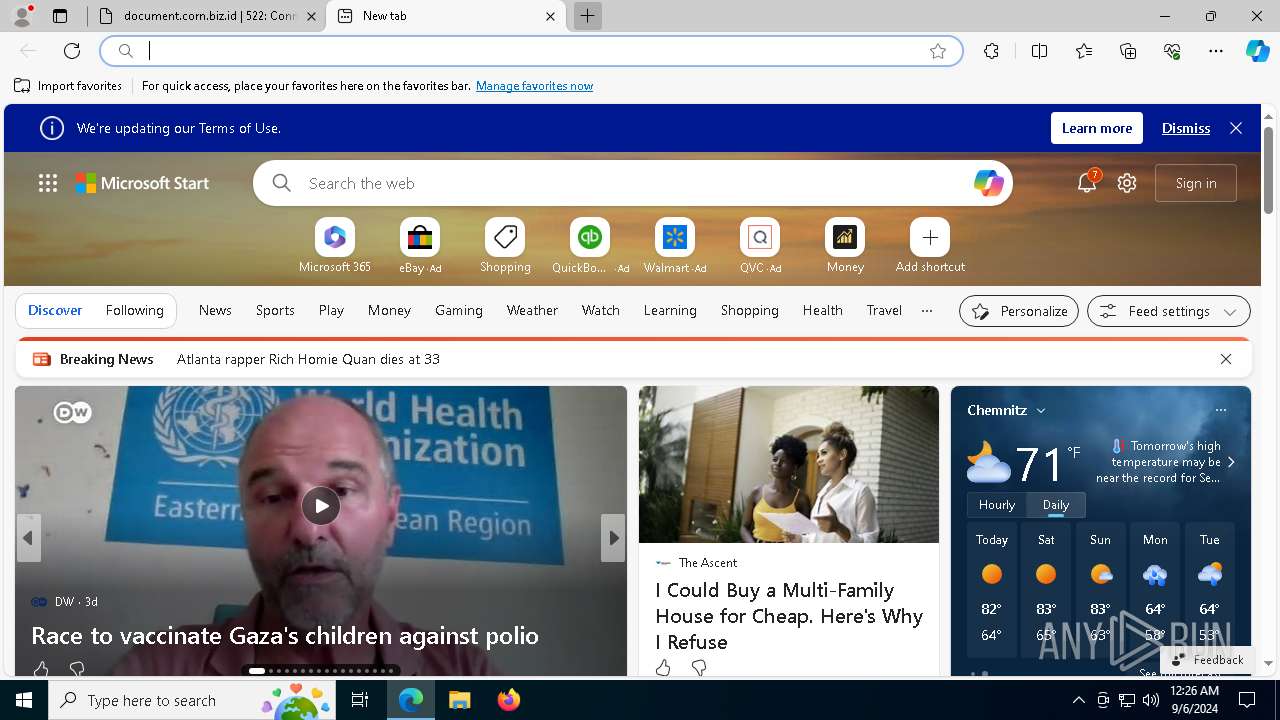Show next weather alert arrow
The width and height of the screenshot is (1280, 720).
(x=1231, y=462)
